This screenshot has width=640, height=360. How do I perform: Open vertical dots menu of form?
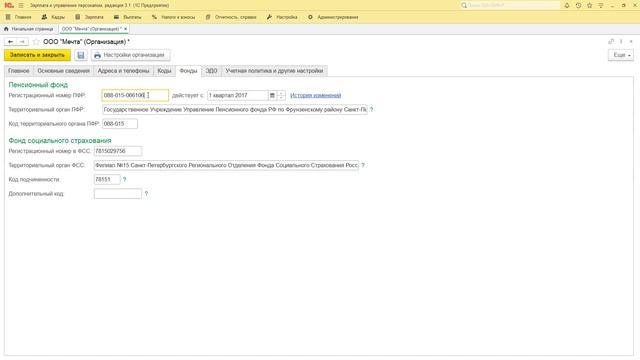pyautogui.click(x=621, y=42)
